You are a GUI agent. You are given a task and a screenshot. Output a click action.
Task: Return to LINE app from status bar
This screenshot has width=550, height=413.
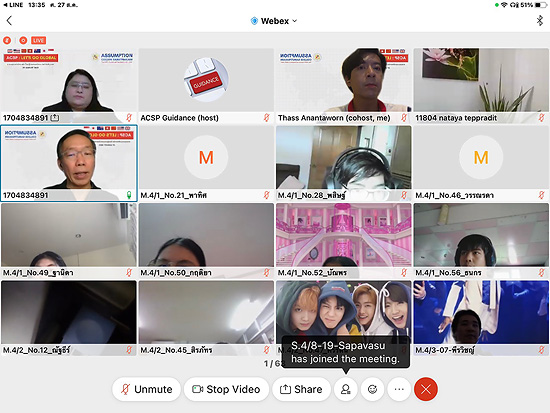tap(13, 5)
